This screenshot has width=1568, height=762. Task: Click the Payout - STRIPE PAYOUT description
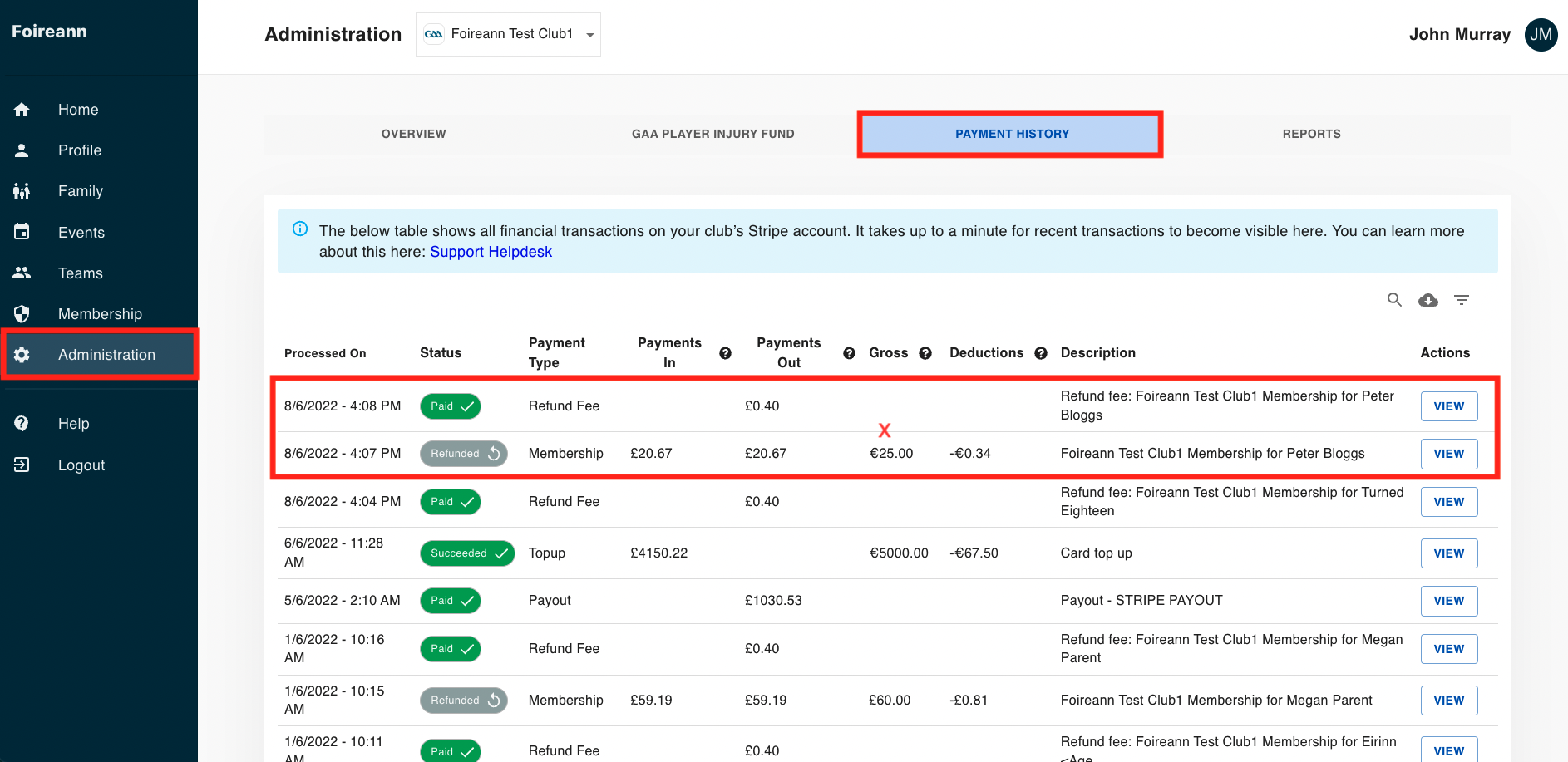coord(1141,601)
